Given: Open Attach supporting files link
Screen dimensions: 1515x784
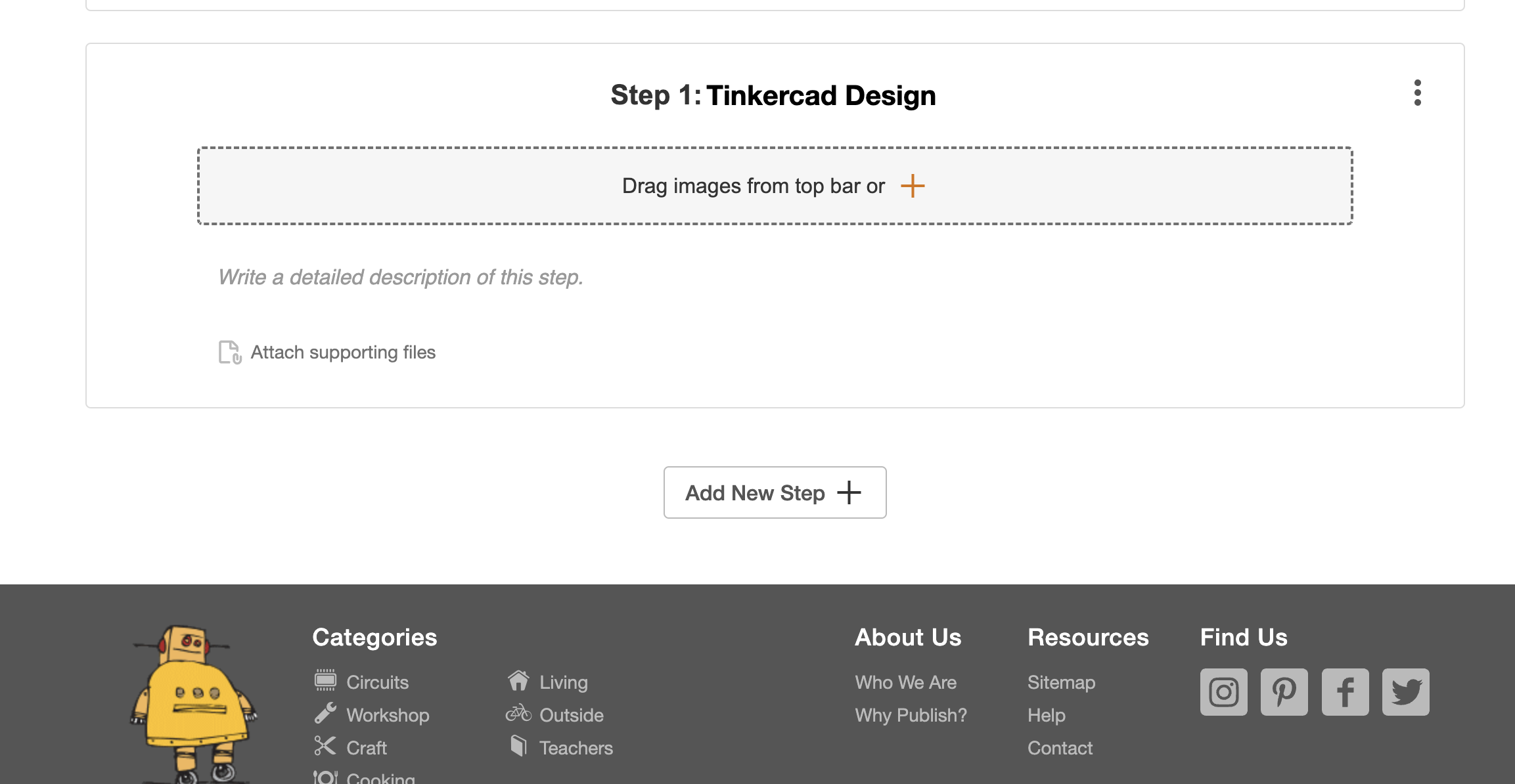Looking at the screenshot, I should point(343,353).
